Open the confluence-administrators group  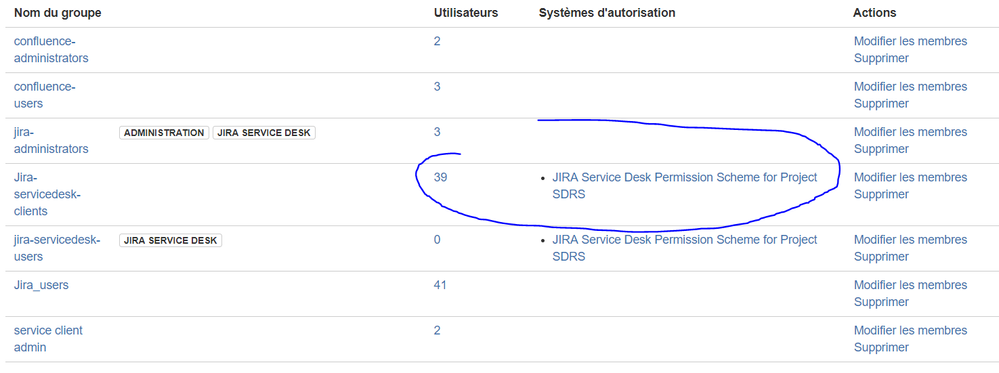(x=51, y=50)
